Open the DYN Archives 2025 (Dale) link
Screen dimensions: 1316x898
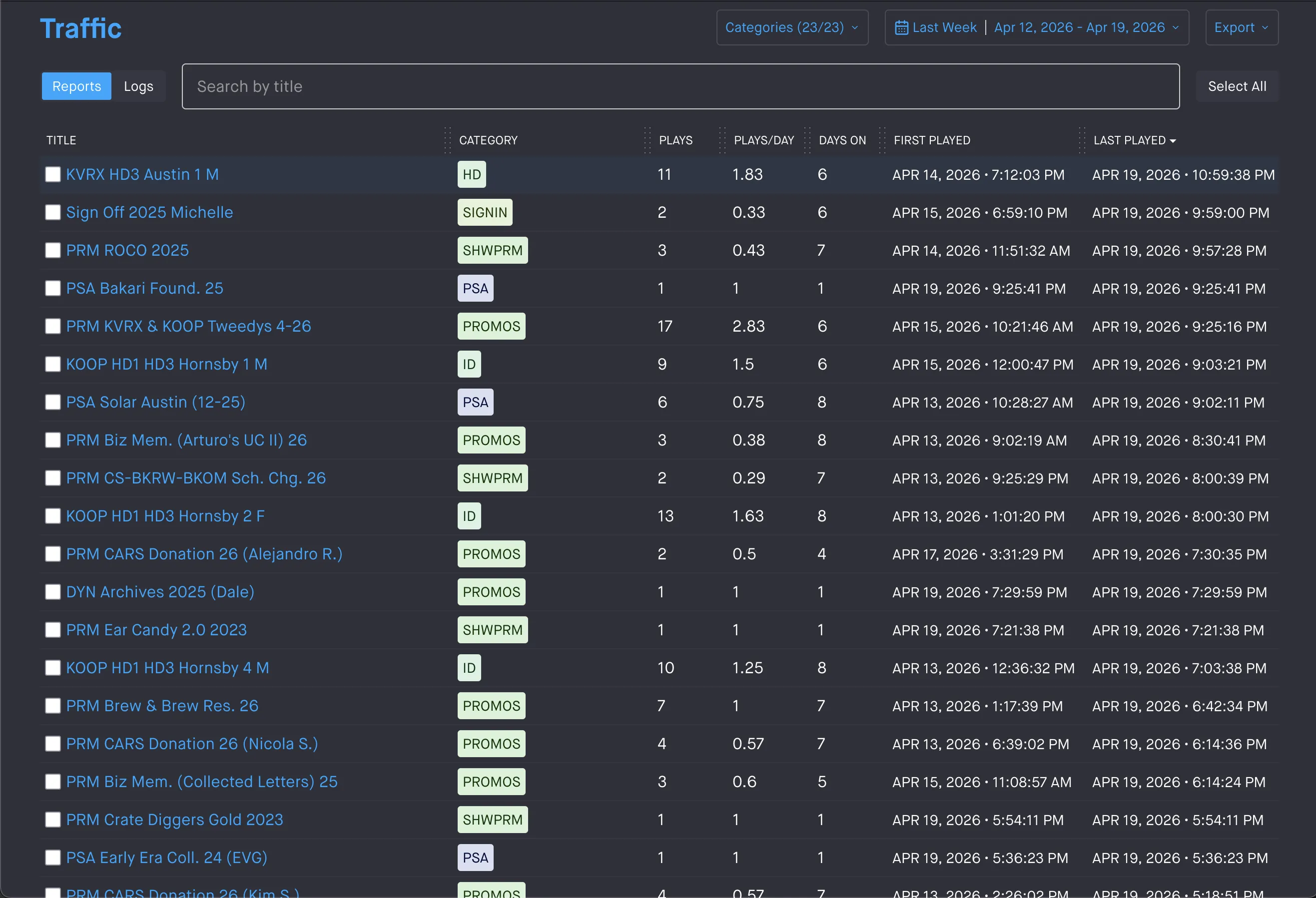(x=160, y=592)
